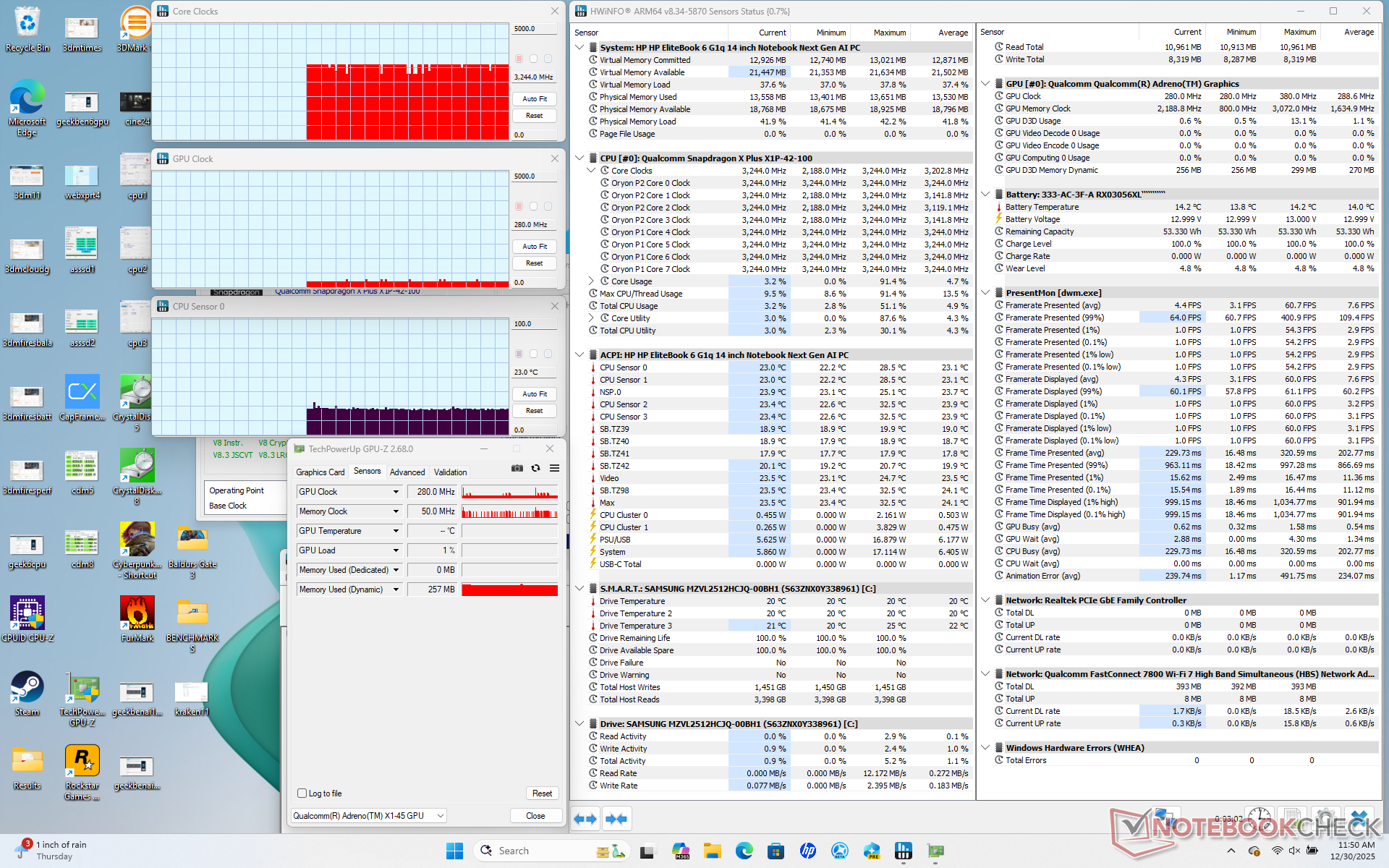The width and height of the screenshot is (1389, 868).
Task: Click the Reset button in GPU-Z
Action: pos(542,793)
